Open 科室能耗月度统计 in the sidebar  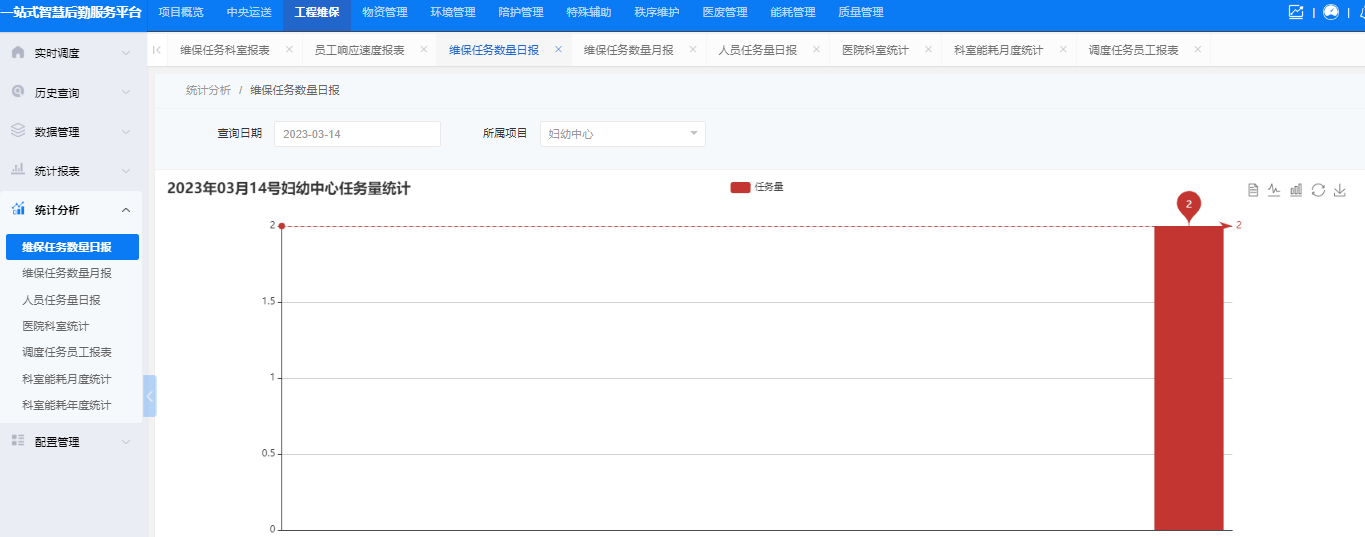coord(67,379)
